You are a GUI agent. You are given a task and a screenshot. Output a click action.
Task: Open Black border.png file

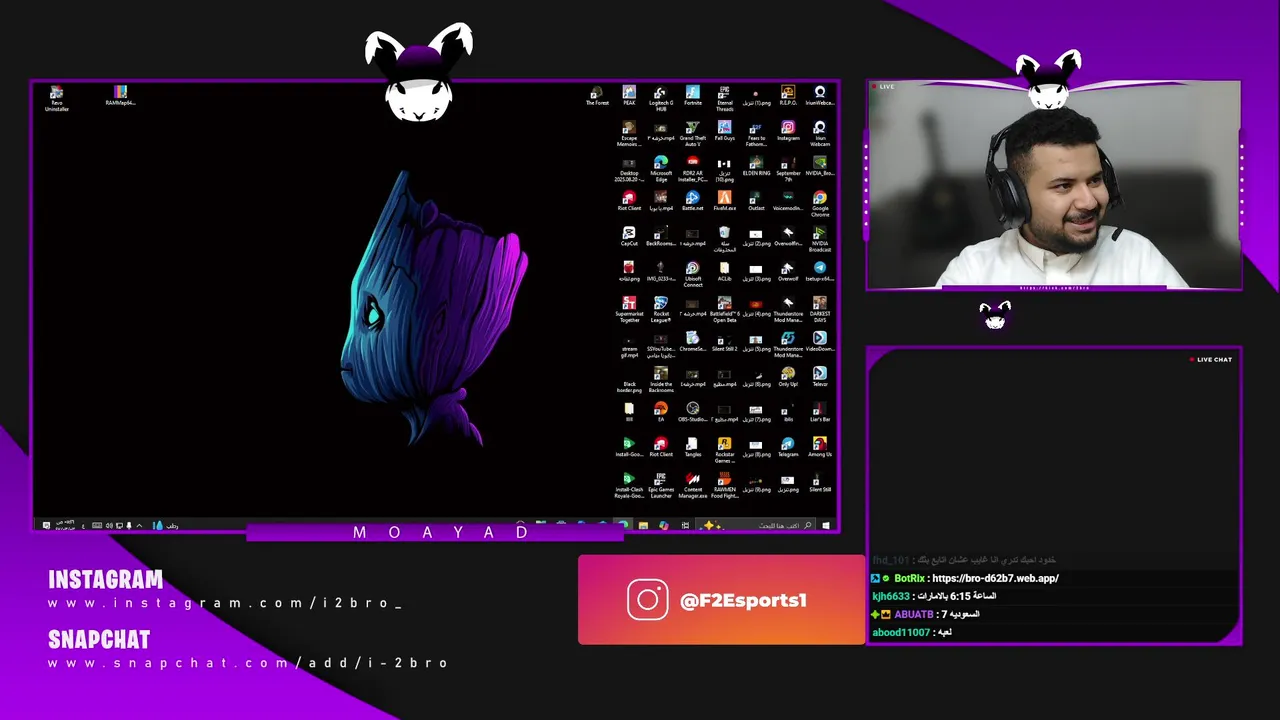coord(629,380)
